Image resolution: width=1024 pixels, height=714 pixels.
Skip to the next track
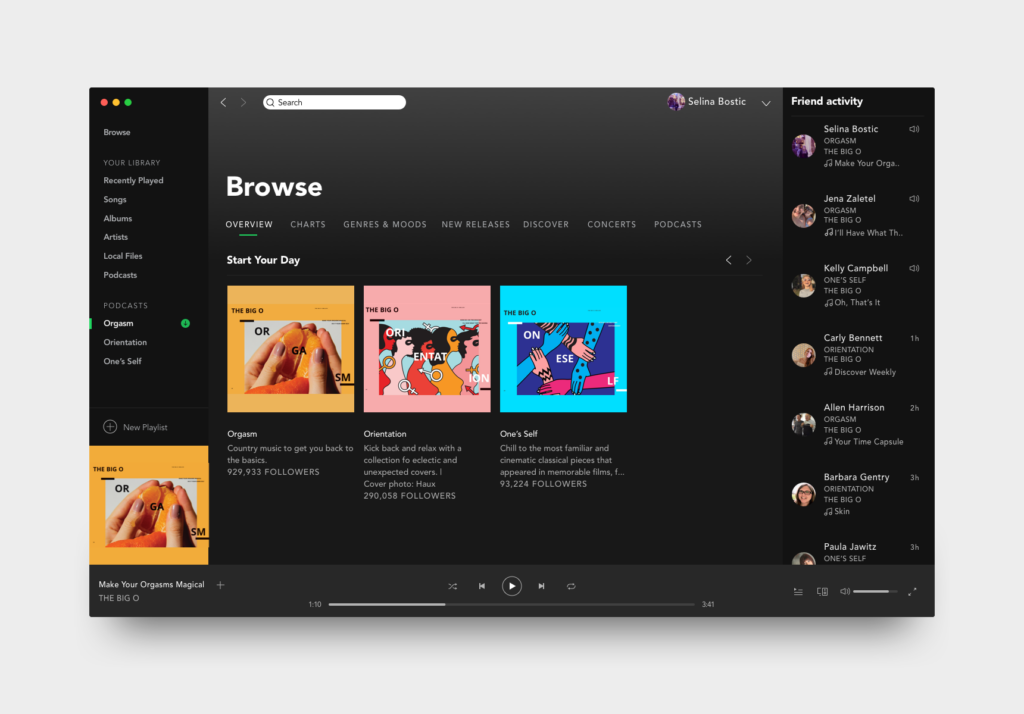(x=541, y=586)
